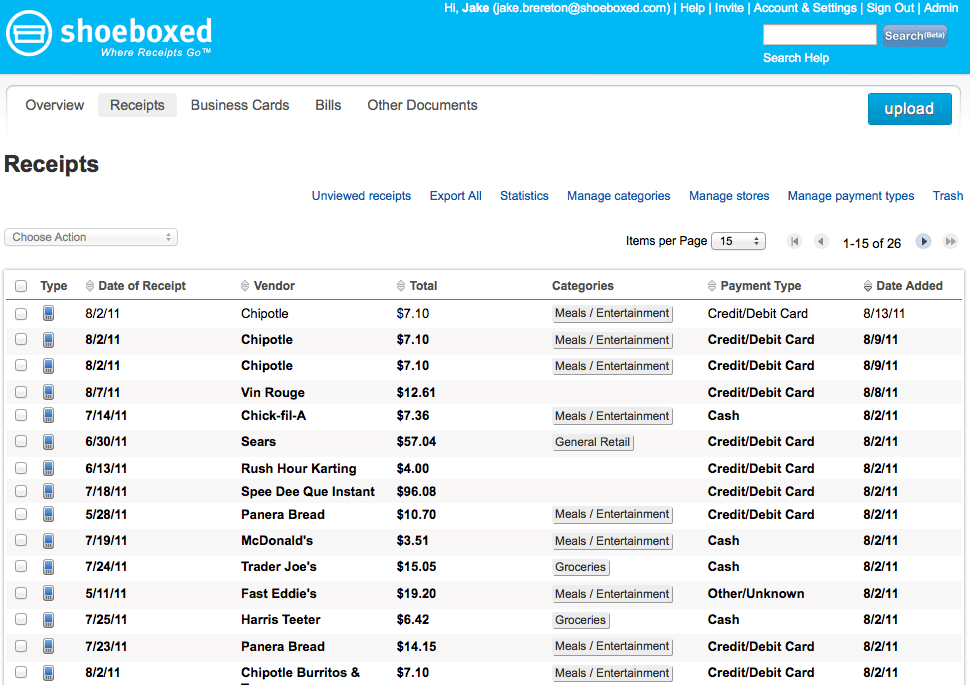This screenshot has height=685, width=970.
Task: Open the mobile type icon for Vin Rouge
Action: [x=48, y=392]
